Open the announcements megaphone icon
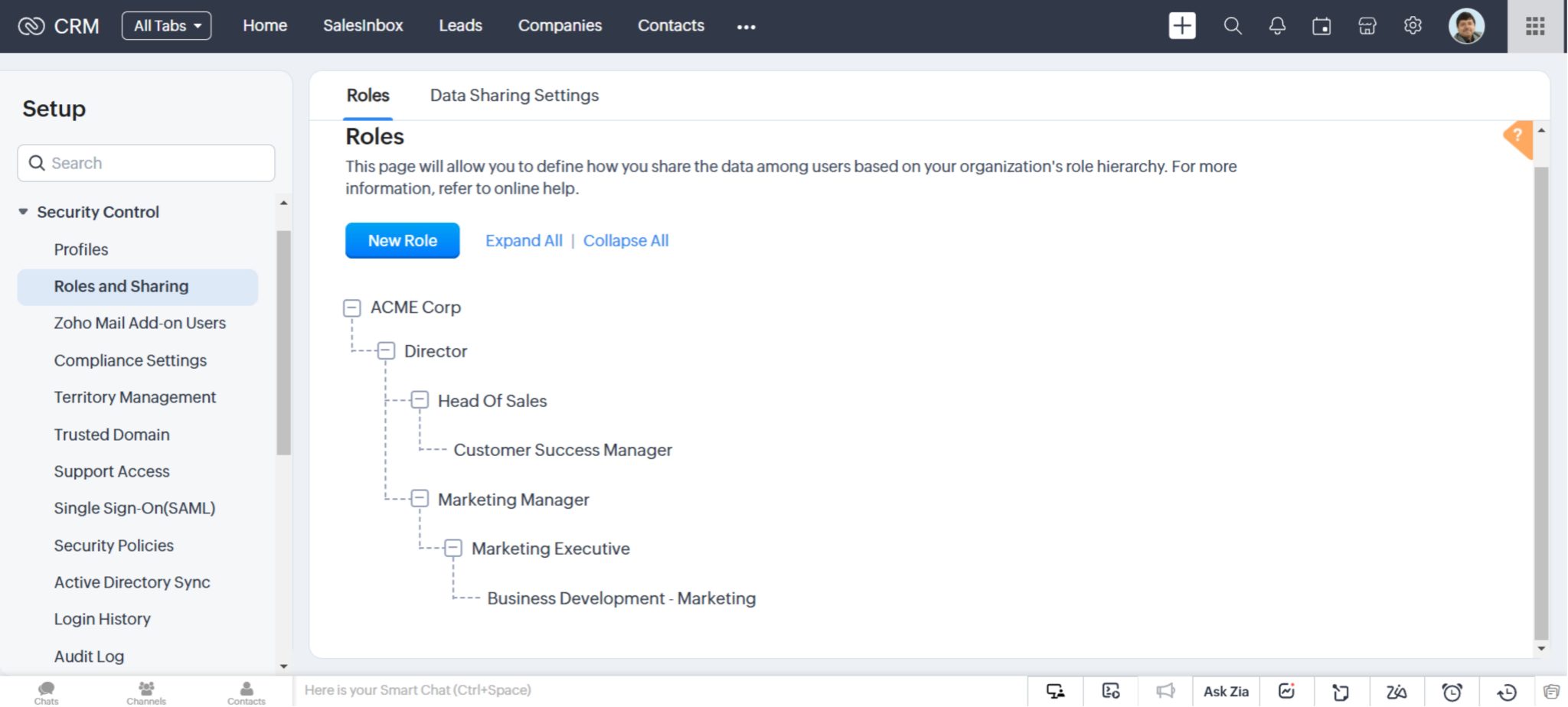The width and height of the screenshot is (1568, 707). (x=1166, y=690)
